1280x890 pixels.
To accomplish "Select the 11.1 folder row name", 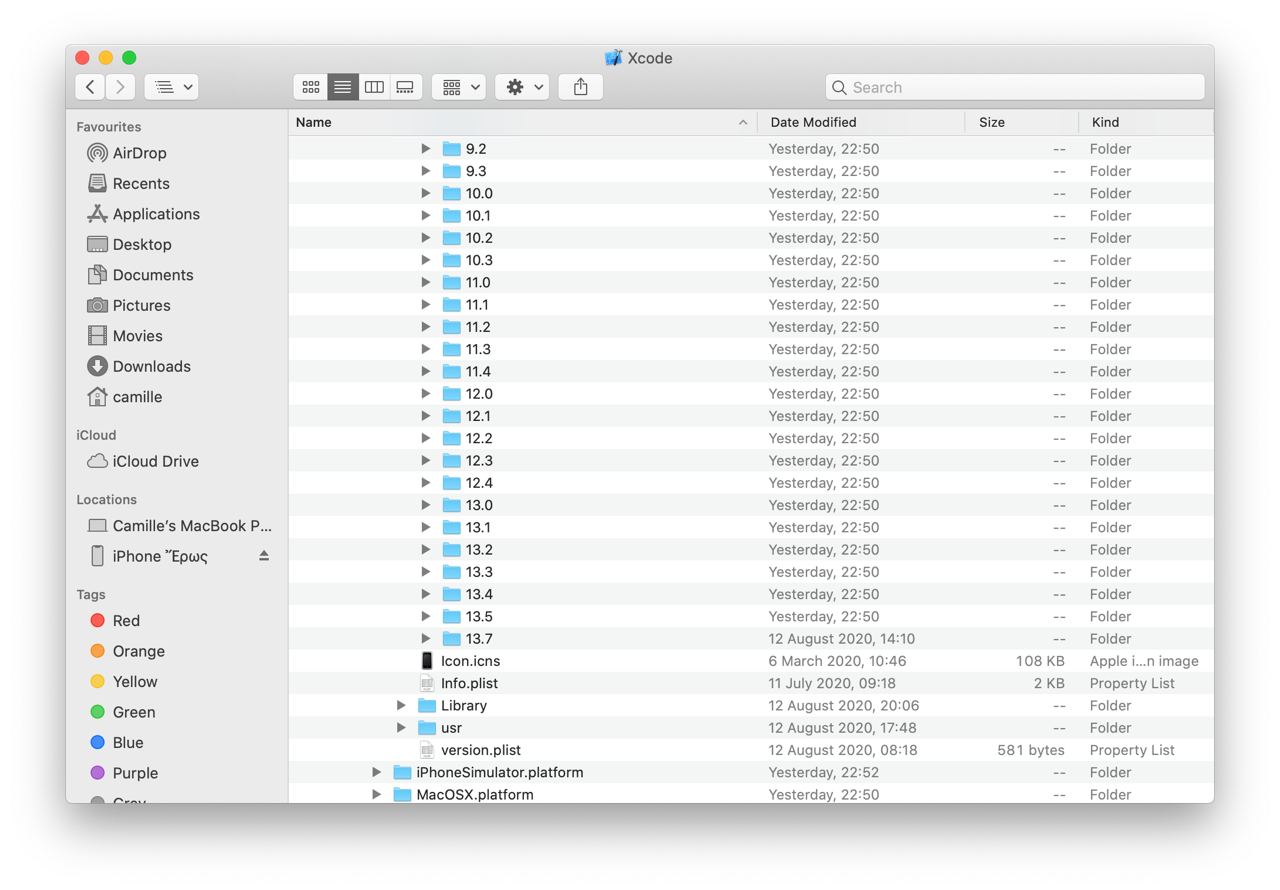I will [477, 304].
